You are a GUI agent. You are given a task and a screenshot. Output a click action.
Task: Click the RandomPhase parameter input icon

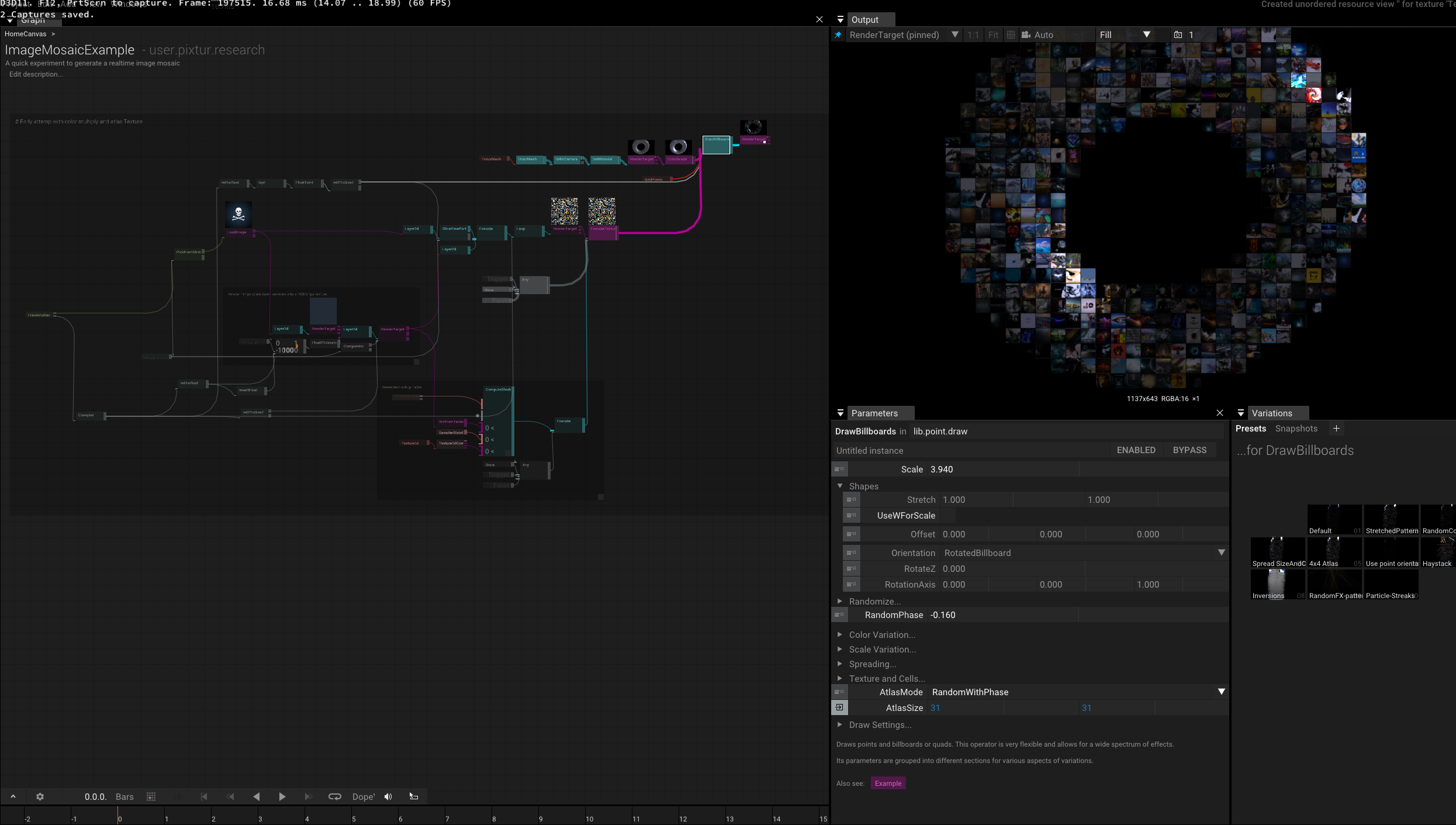click(x=839, y=615)
